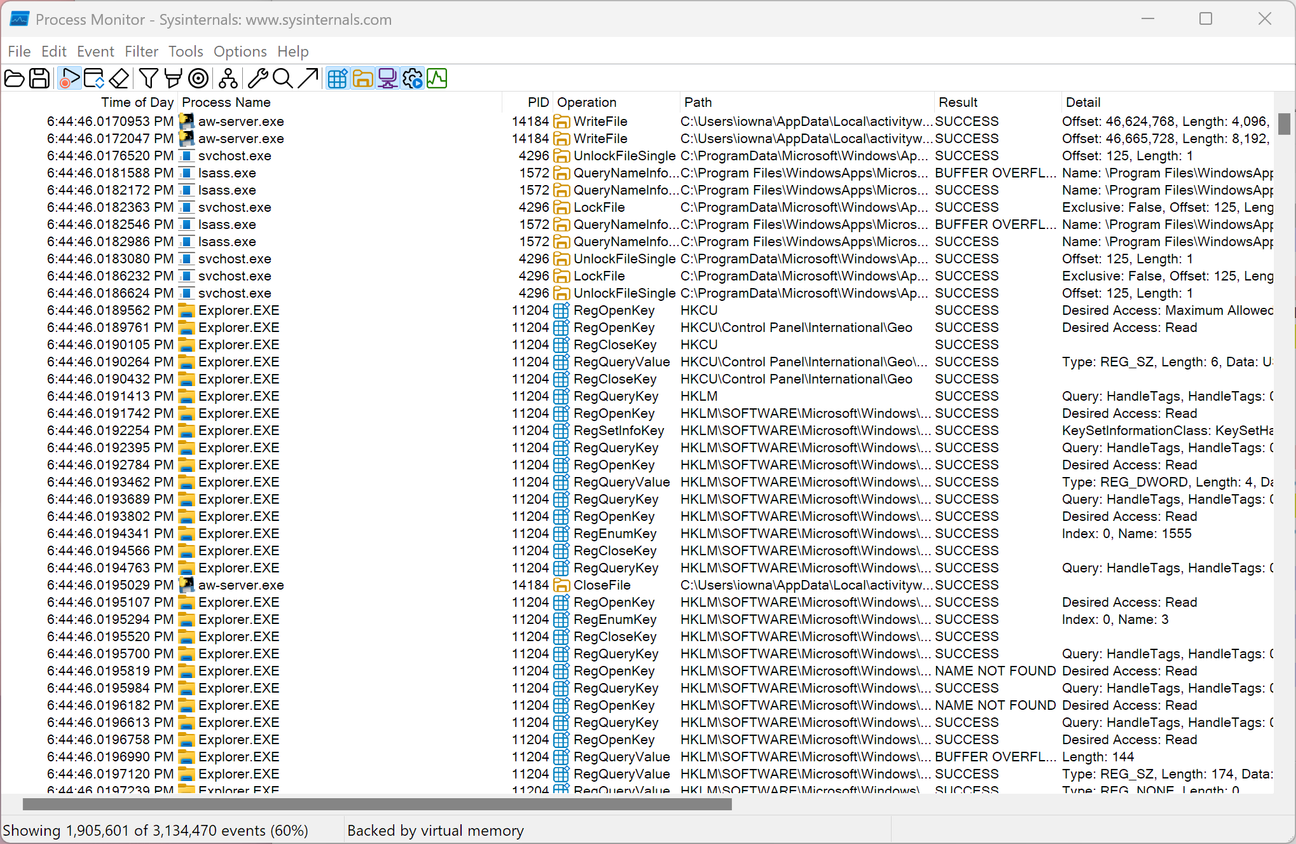This screenshot has height=844, width=1296.
Task: Toggle Show Registry Activity filter
Action: [338, 78]
